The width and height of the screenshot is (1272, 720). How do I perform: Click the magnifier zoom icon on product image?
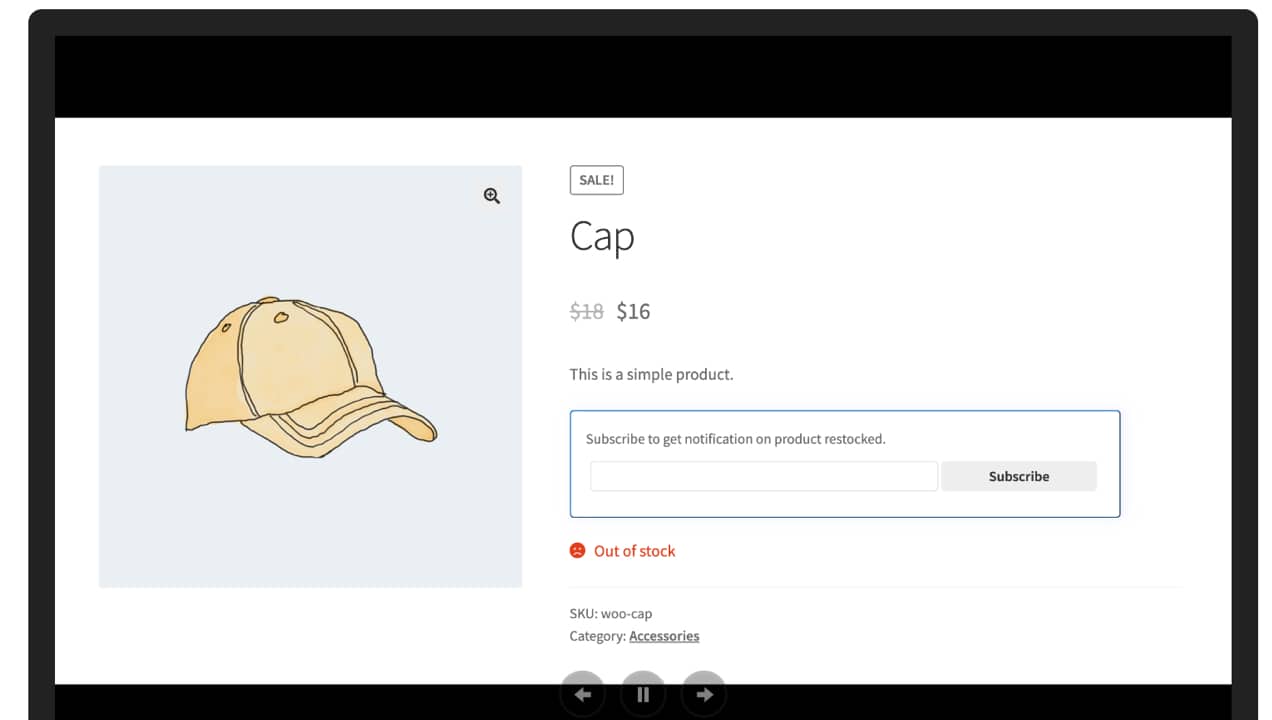pos(491,196)
